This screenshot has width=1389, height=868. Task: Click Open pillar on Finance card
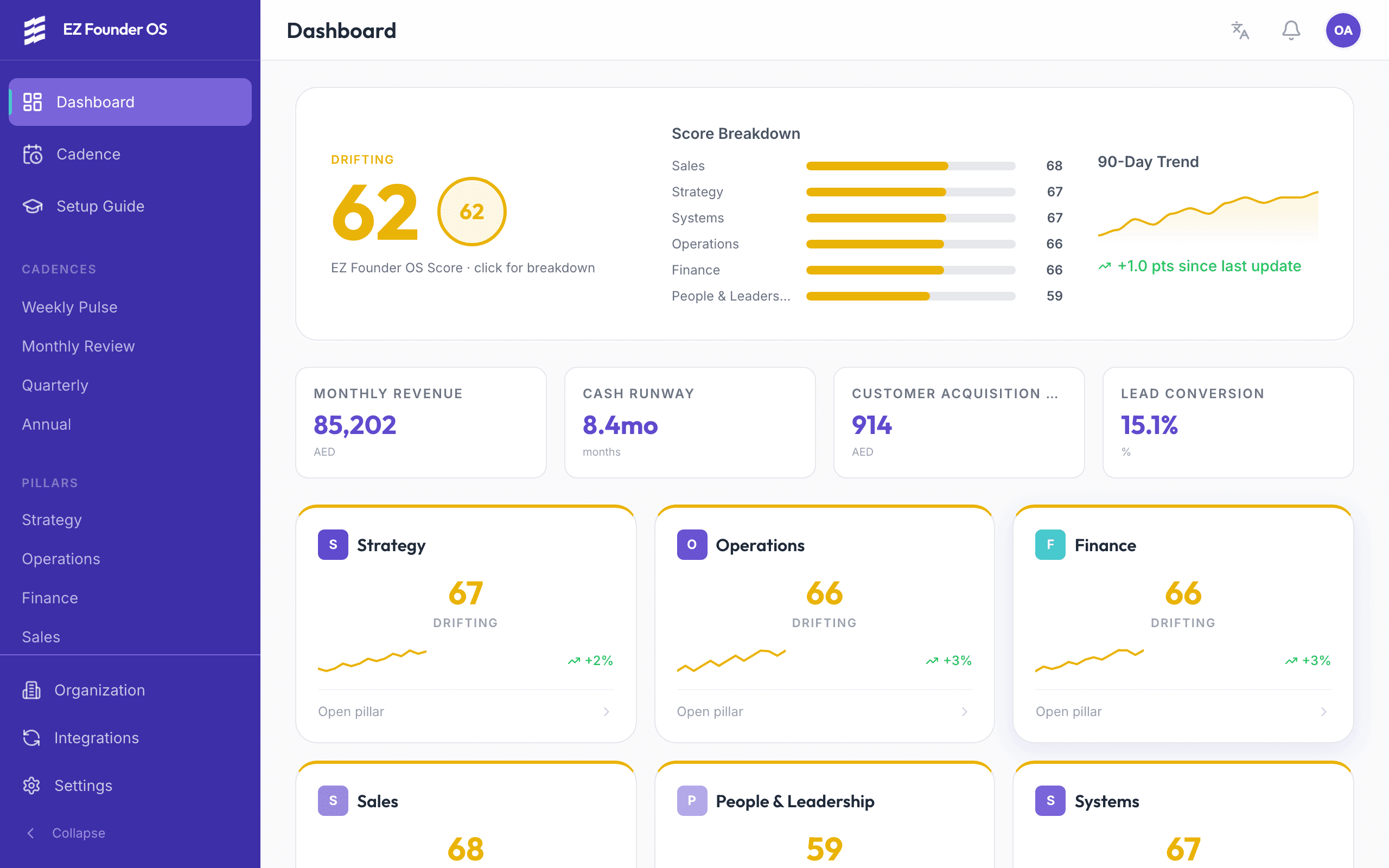pos(1068,712)
